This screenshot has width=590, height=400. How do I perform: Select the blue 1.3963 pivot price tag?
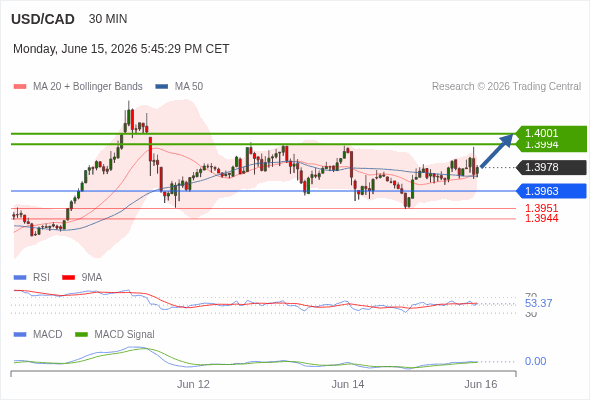(552, 191)
